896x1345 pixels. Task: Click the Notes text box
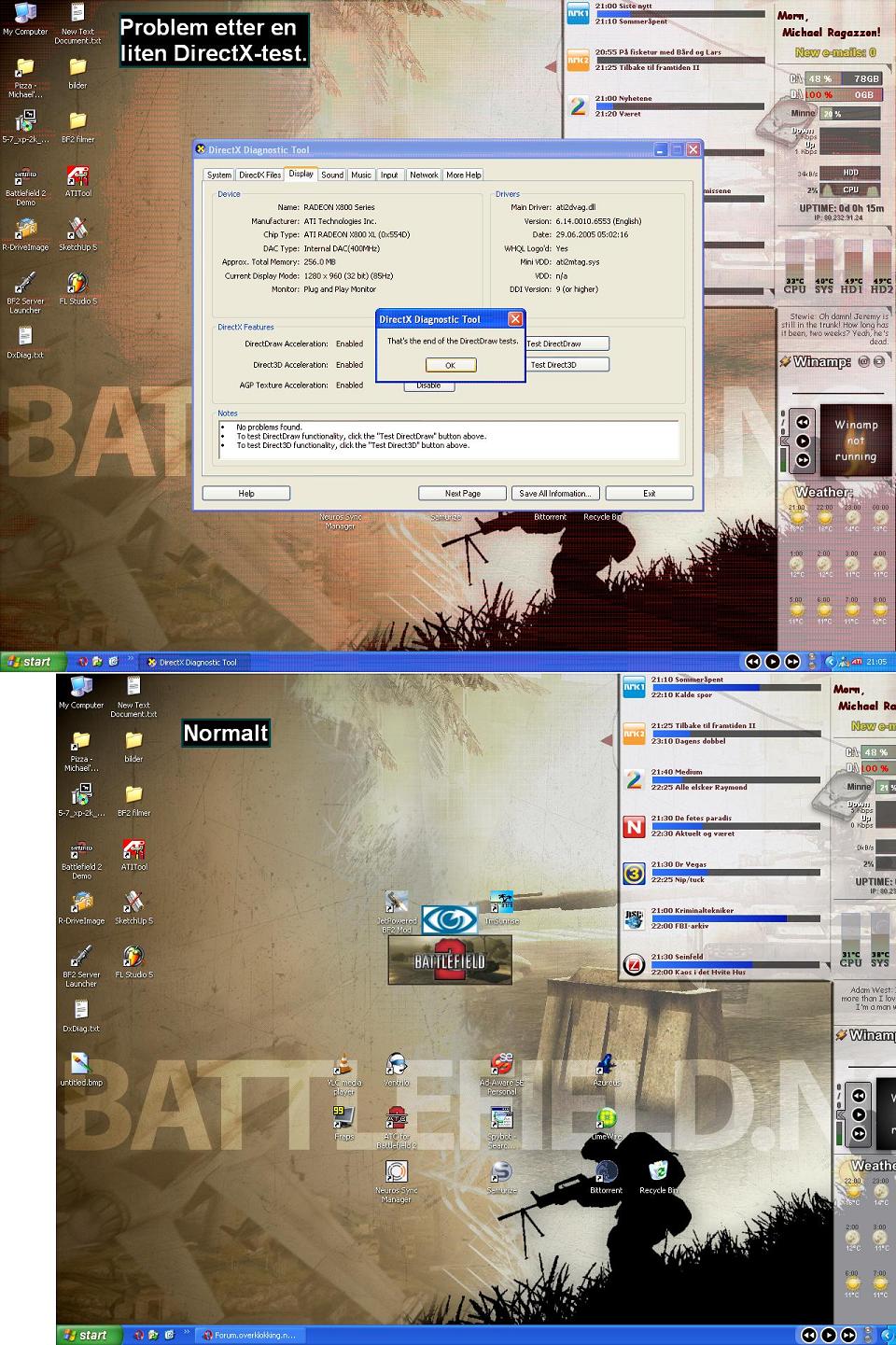[448, 440]
